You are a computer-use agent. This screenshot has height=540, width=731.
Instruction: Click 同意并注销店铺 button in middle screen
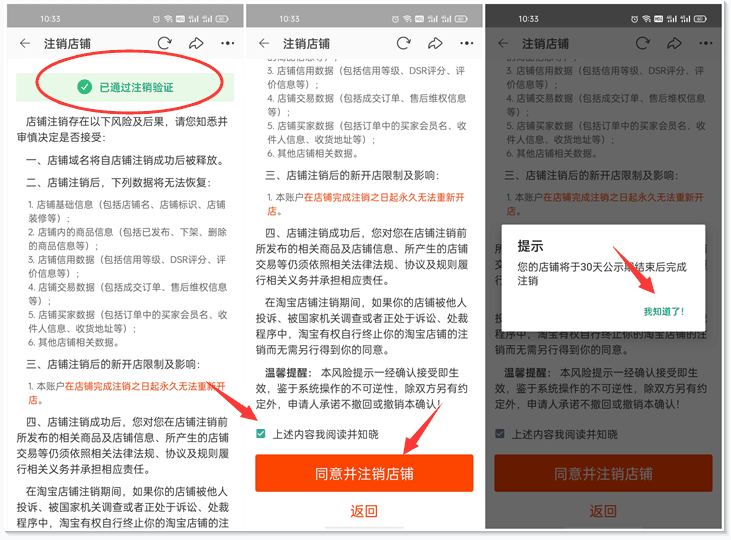(364, 473)
